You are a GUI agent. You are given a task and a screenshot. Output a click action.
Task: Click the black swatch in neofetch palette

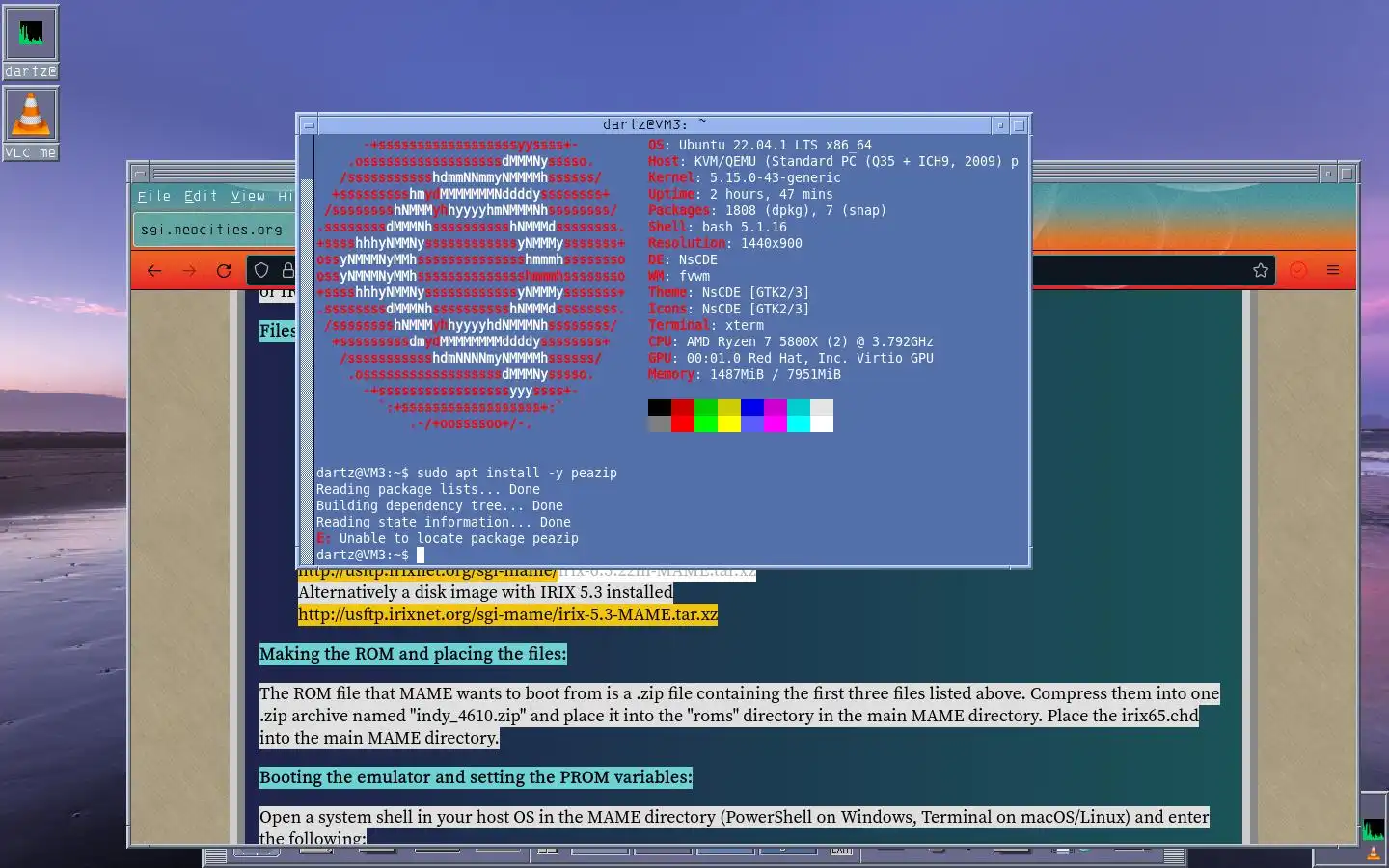(x=660, y=408)
